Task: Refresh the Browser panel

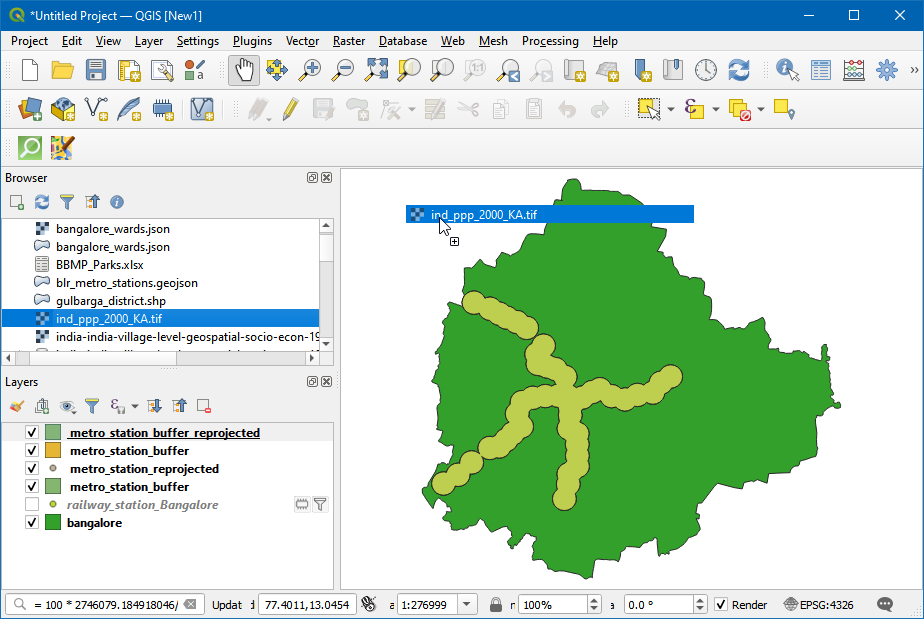Action: [41, 202]
